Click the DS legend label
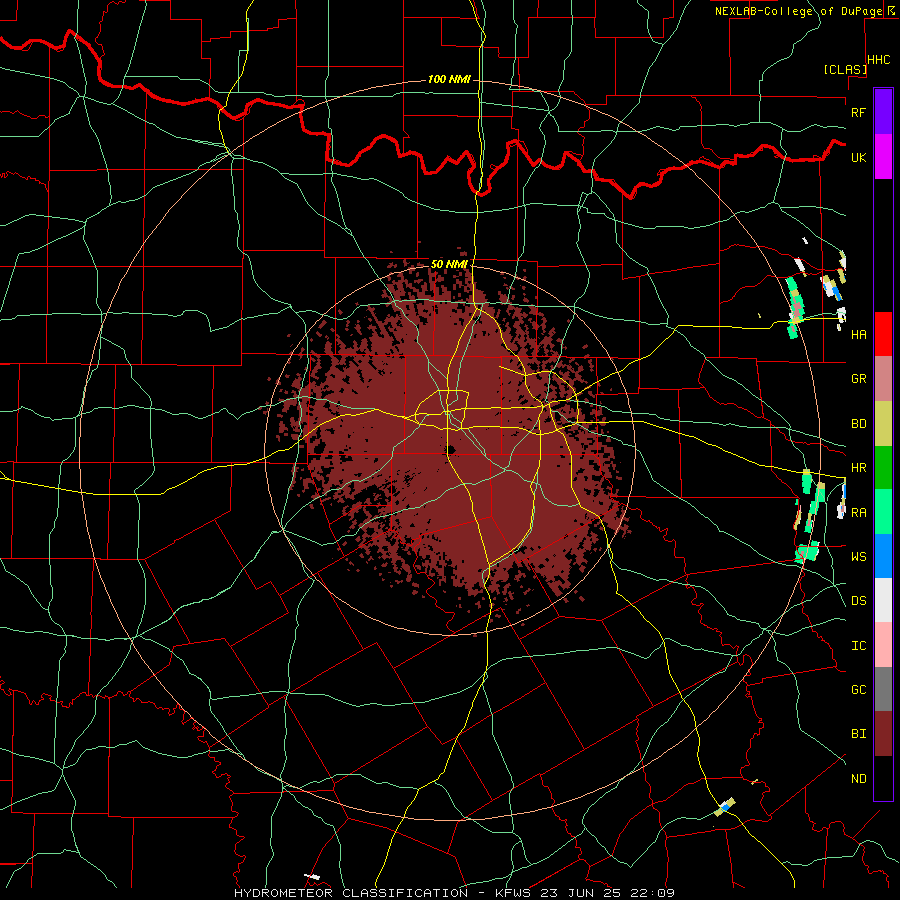 pyautogui.click(x=858, y=601)
